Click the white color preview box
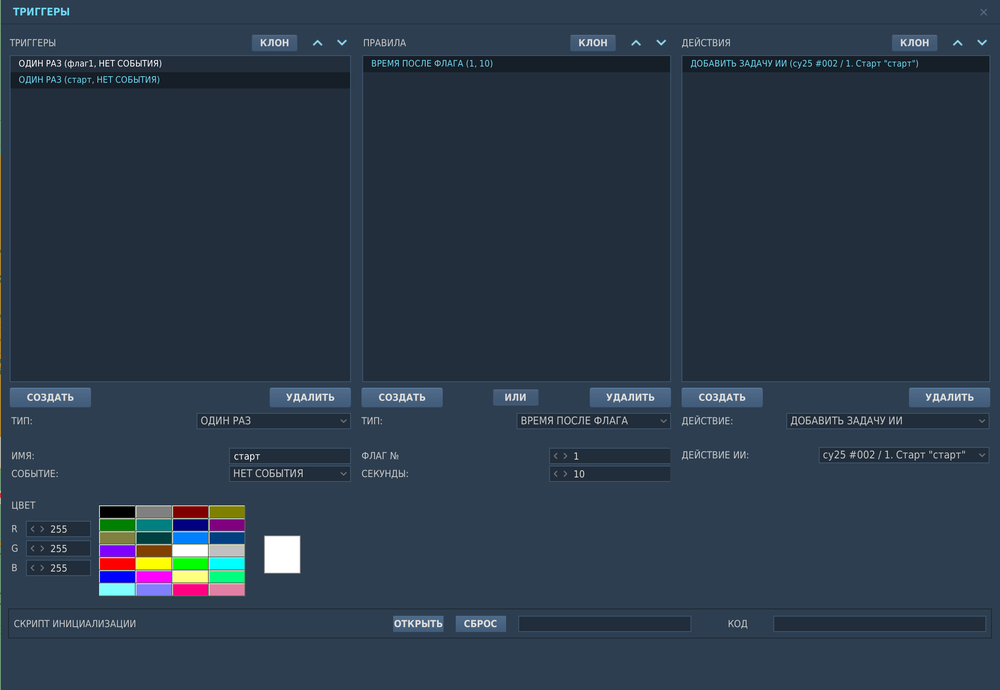The width and height of the screenshot is (1000, 690). point(282,554)
